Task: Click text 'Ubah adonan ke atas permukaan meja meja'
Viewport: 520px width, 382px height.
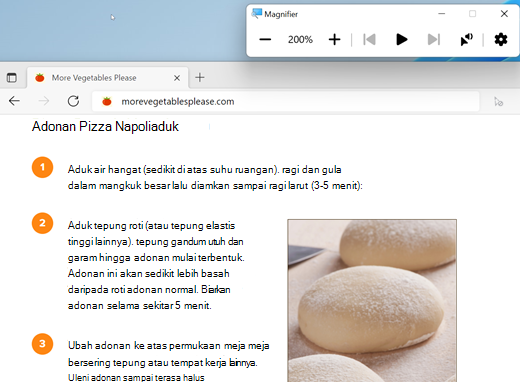Action: (169, 346)
